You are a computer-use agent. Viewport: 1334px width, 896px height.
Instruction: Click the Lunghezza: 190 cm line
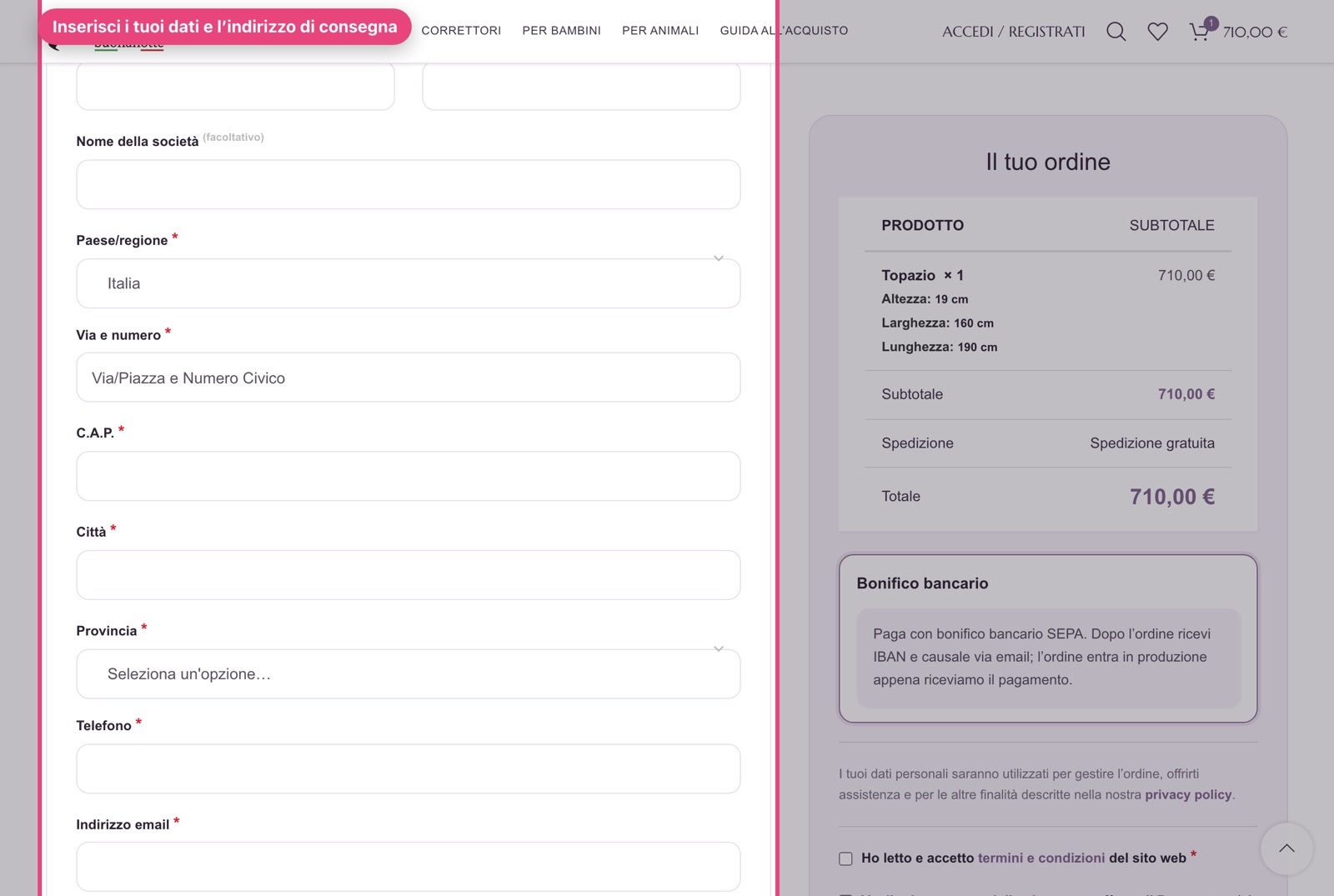(x=939, y=347)
